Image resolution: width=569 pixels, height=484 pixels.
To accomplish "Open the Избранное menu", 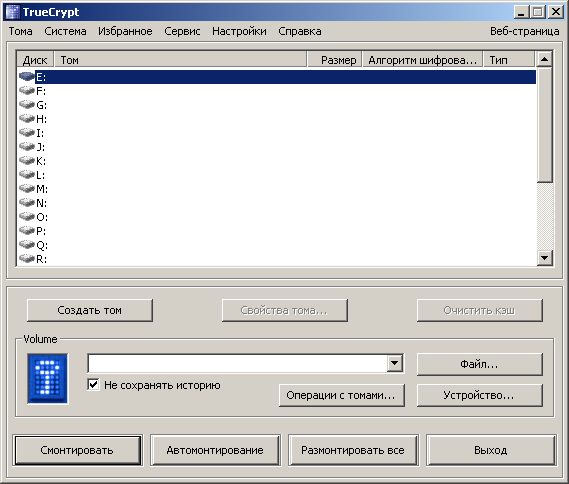I will point(125,31).
